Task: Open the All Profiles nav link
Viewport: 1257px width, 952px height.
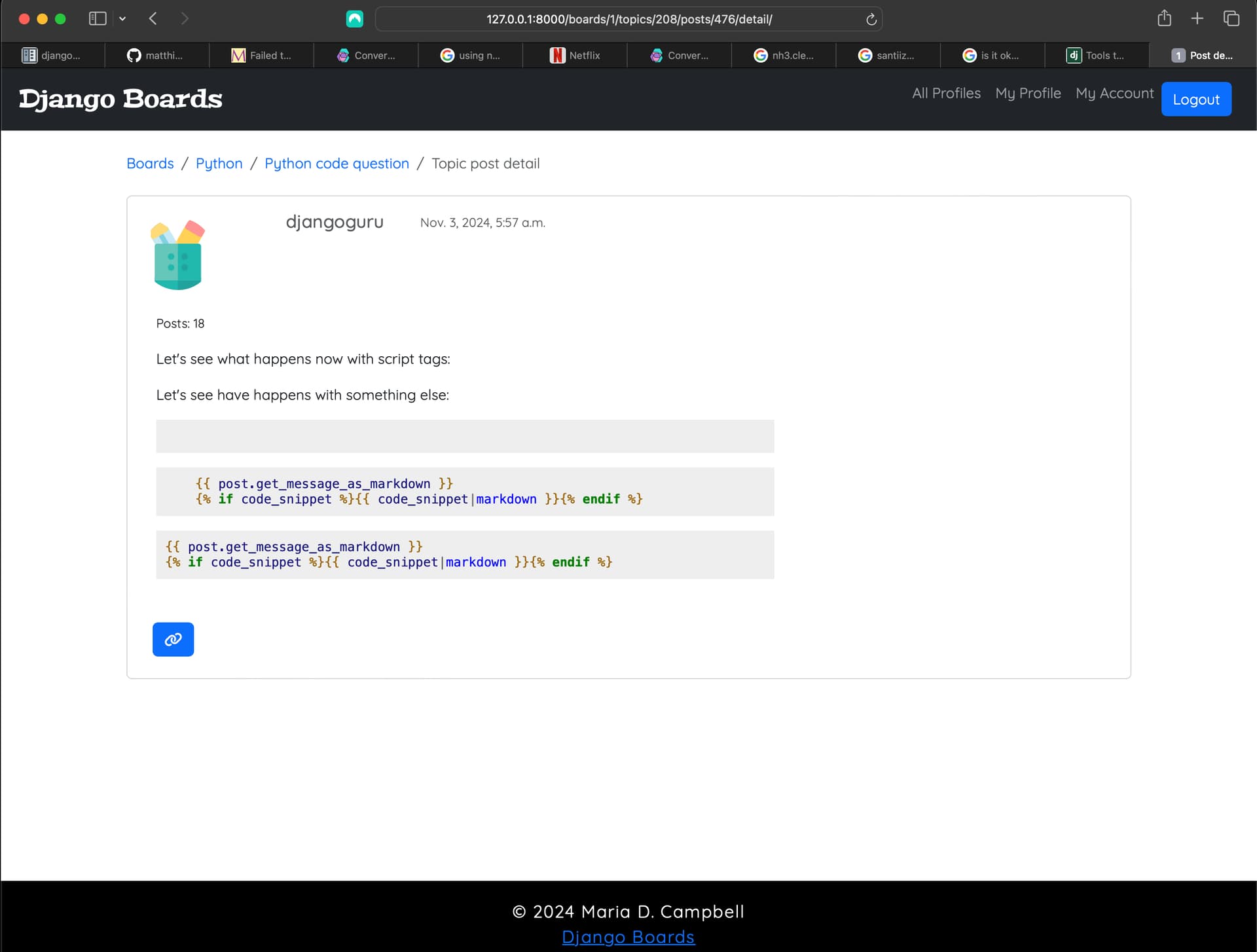Action: coord(946,93)
